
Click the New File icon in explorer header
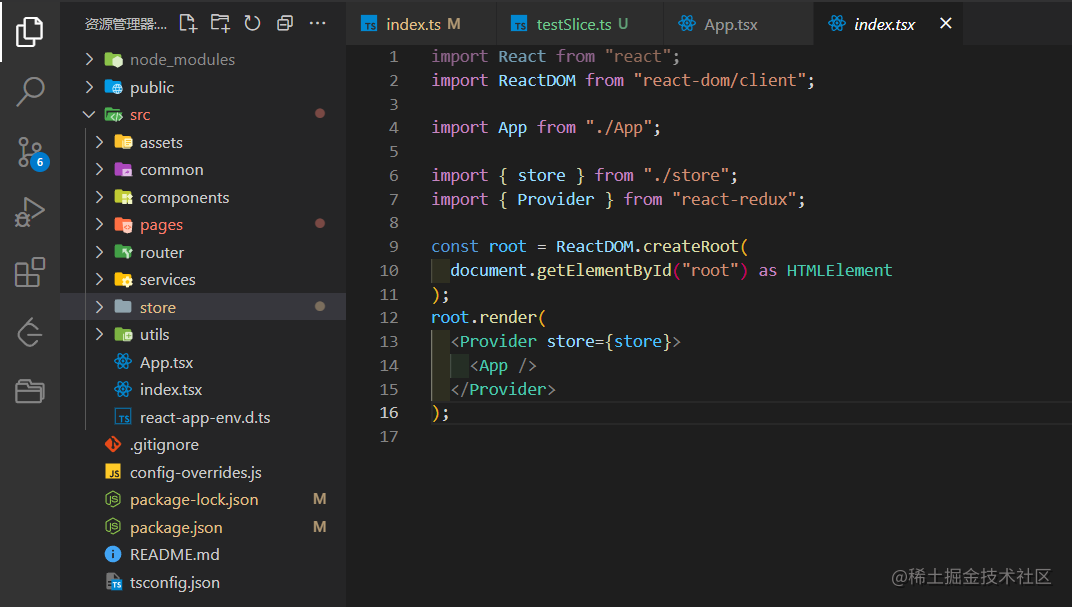click(188, 23)
